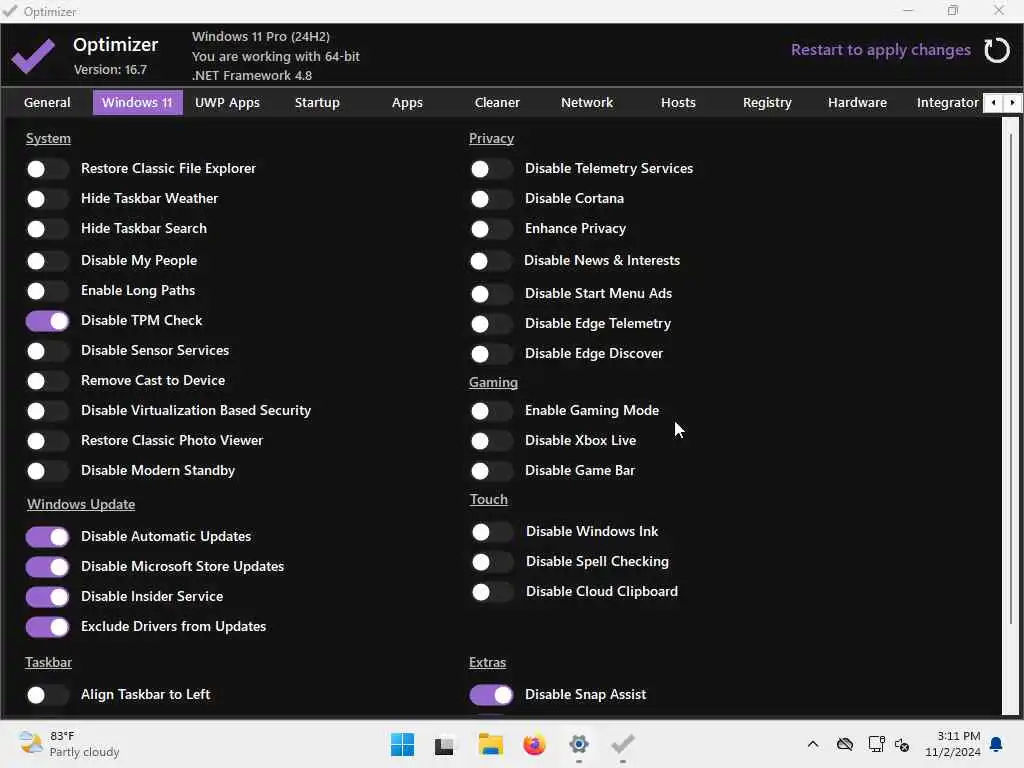Switch to the General tab
This screenshot has width=1024, height=768.
47,103
